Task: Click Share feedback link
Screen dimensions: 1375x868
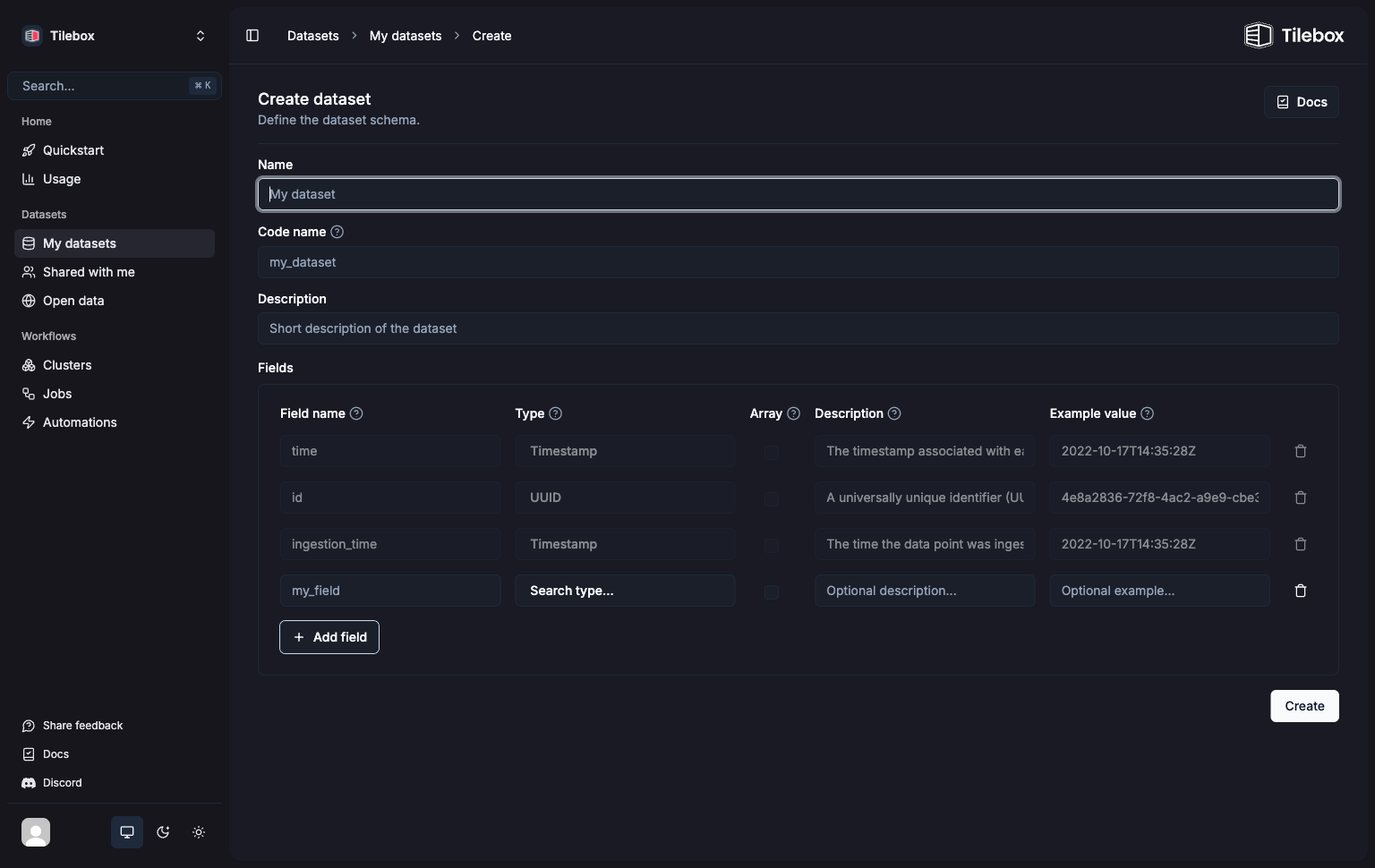Action: tap(115, 726)
